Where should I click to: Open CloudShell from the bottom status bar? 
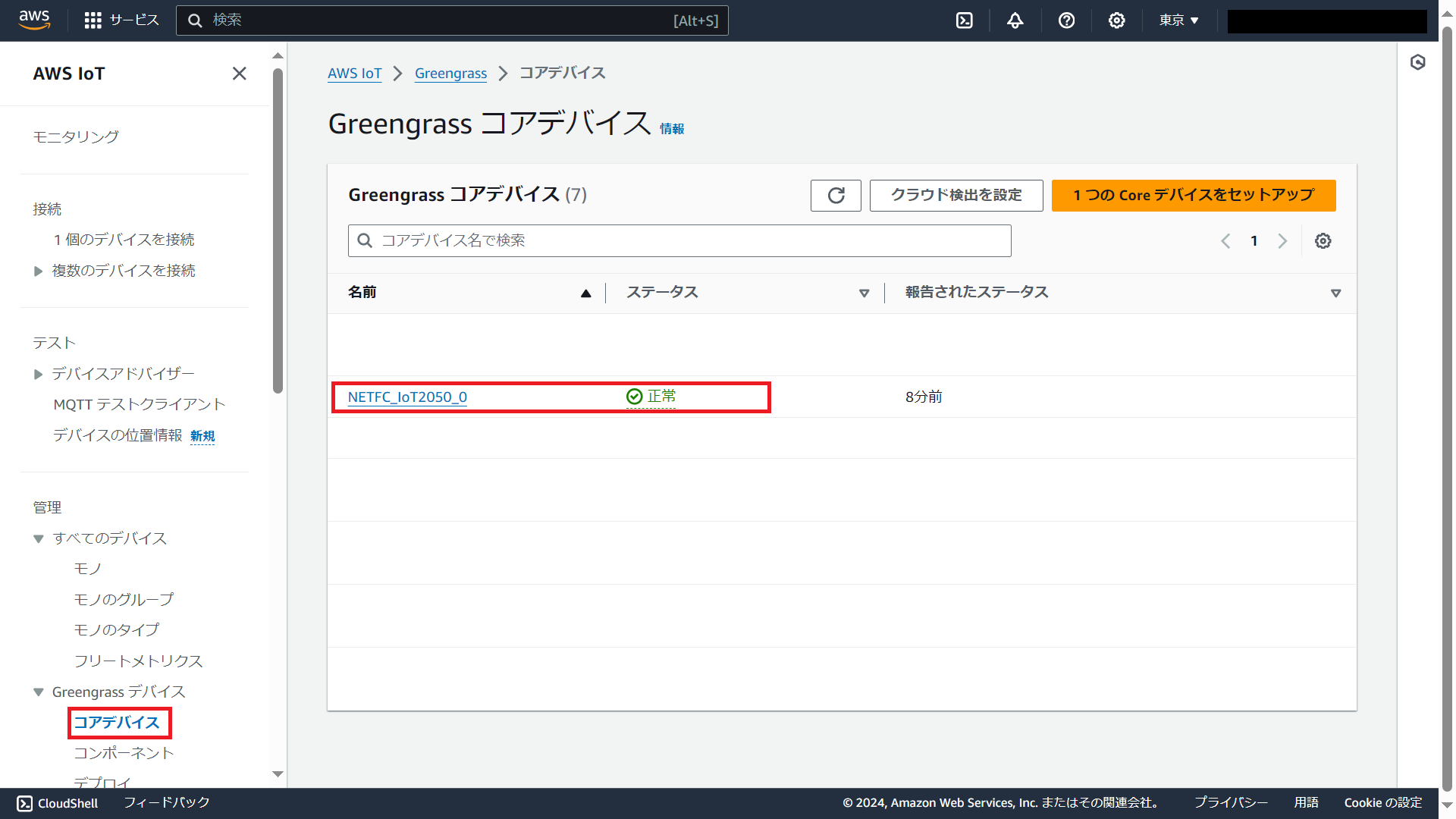(57, 803)
